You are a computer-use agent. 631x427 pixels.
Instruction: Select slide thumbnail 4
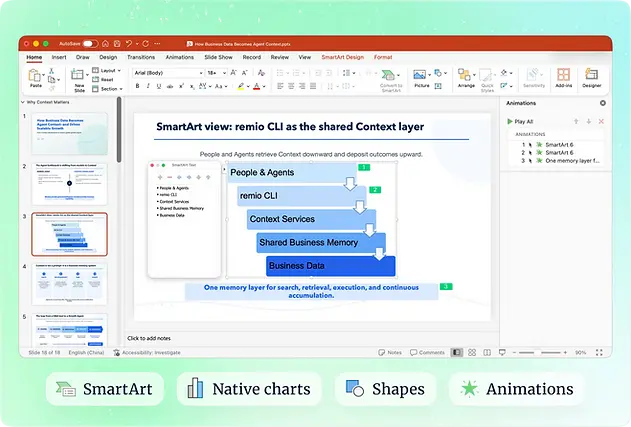[x=70, y=284]
